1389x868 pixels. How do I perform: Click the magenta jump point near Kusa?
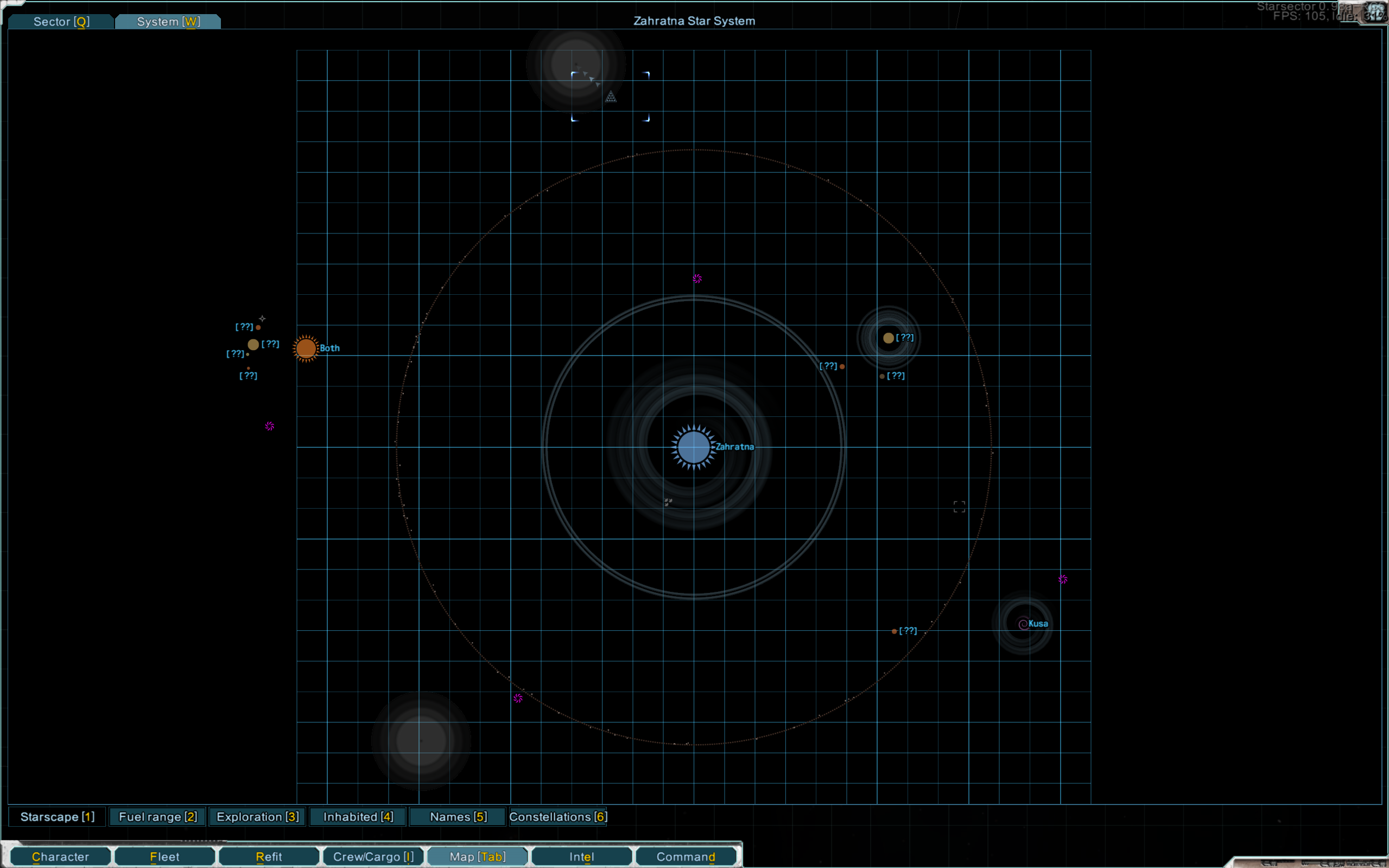pos(1063,579)
